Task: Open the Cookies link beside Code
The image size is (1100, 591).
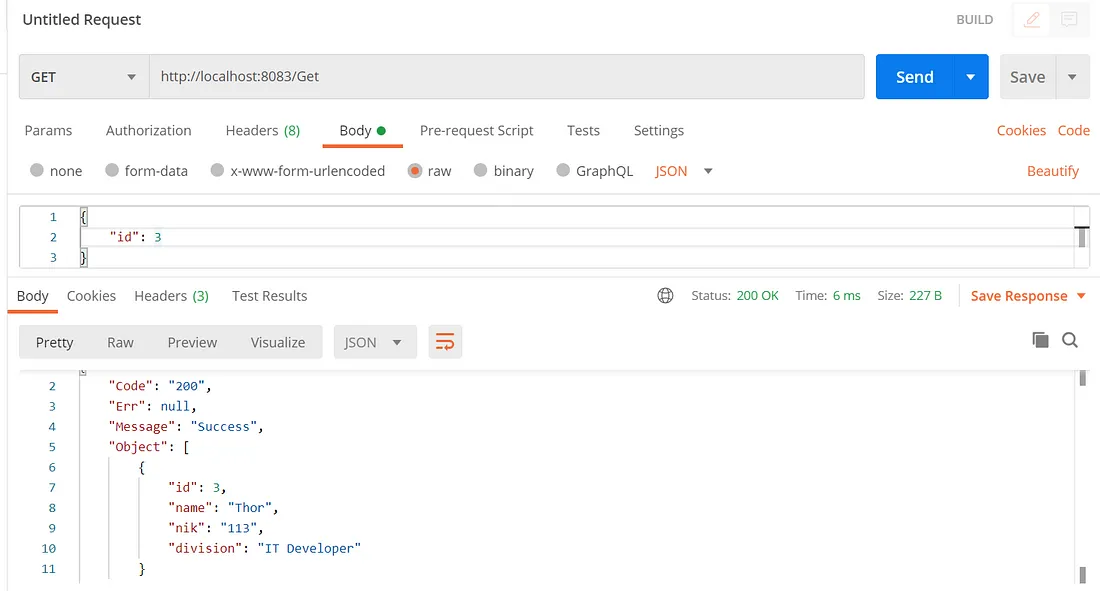Action: tap(1021, 131)
